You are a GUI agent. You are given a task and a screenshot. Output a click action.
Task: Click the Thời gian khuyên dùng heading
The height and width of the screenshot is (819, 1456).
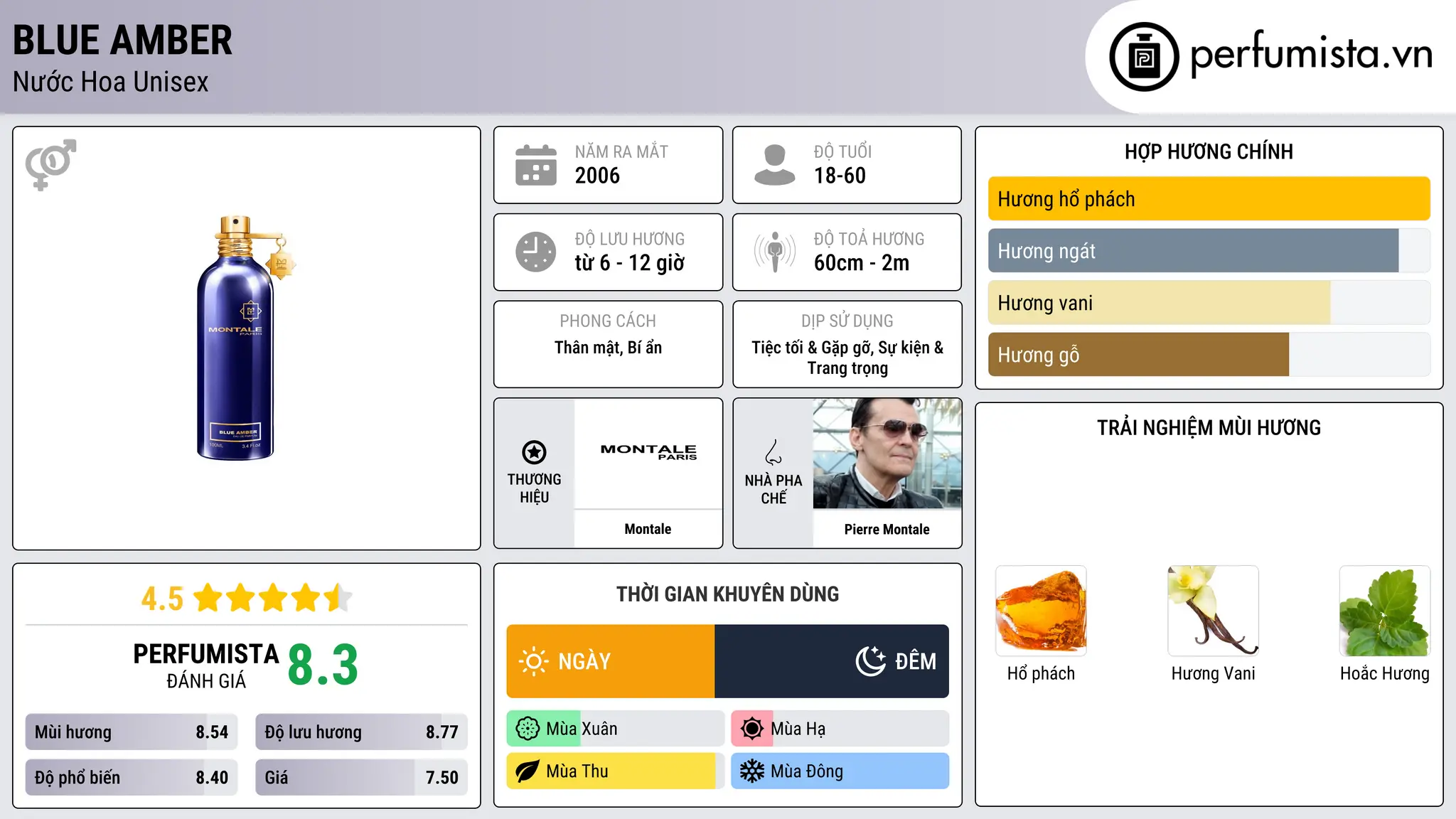coord(727,594)
